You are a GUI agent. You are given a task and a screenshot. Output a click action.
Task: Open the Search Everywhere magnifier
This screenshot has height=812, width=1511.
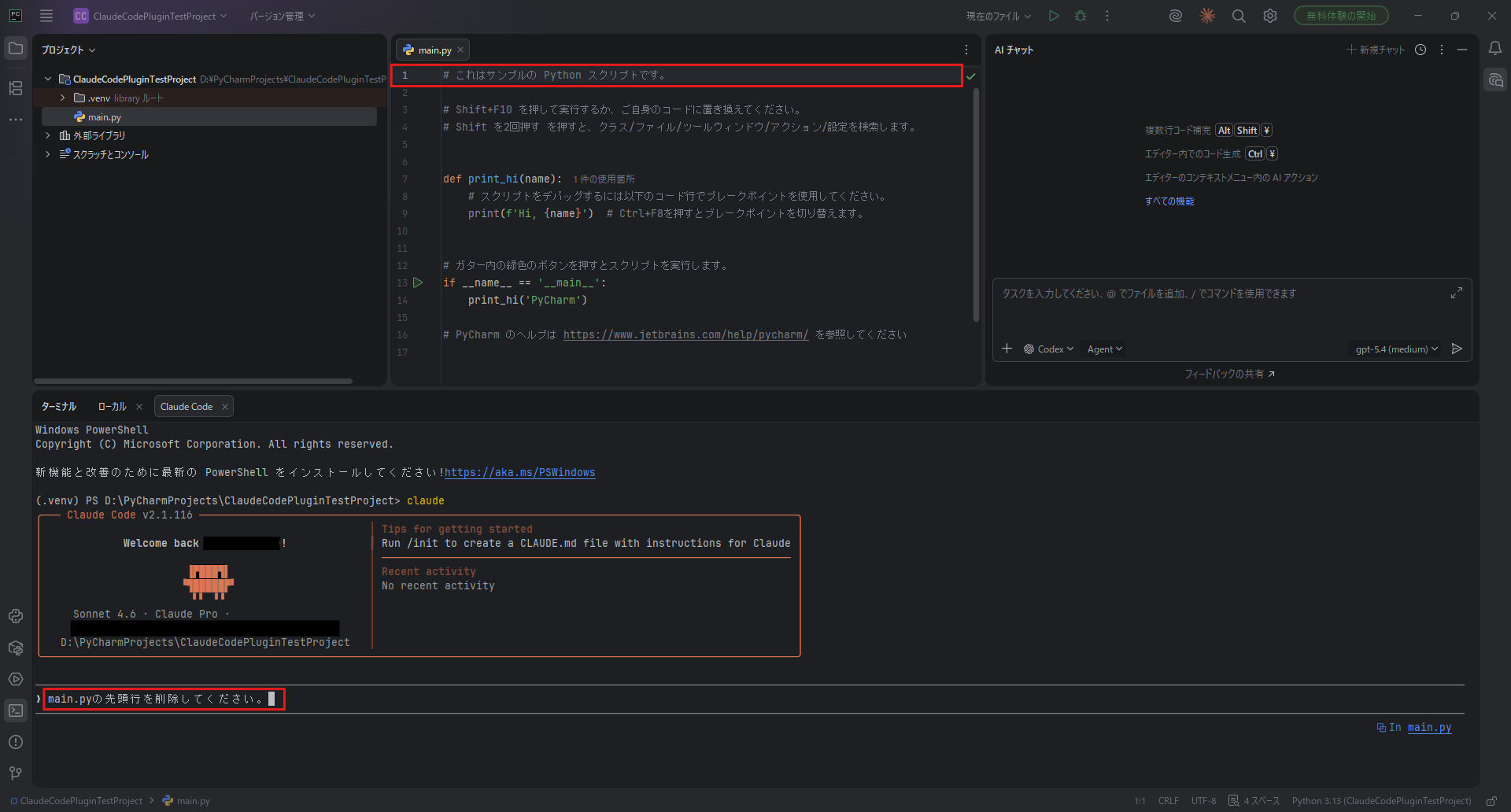coord(1238,16)
